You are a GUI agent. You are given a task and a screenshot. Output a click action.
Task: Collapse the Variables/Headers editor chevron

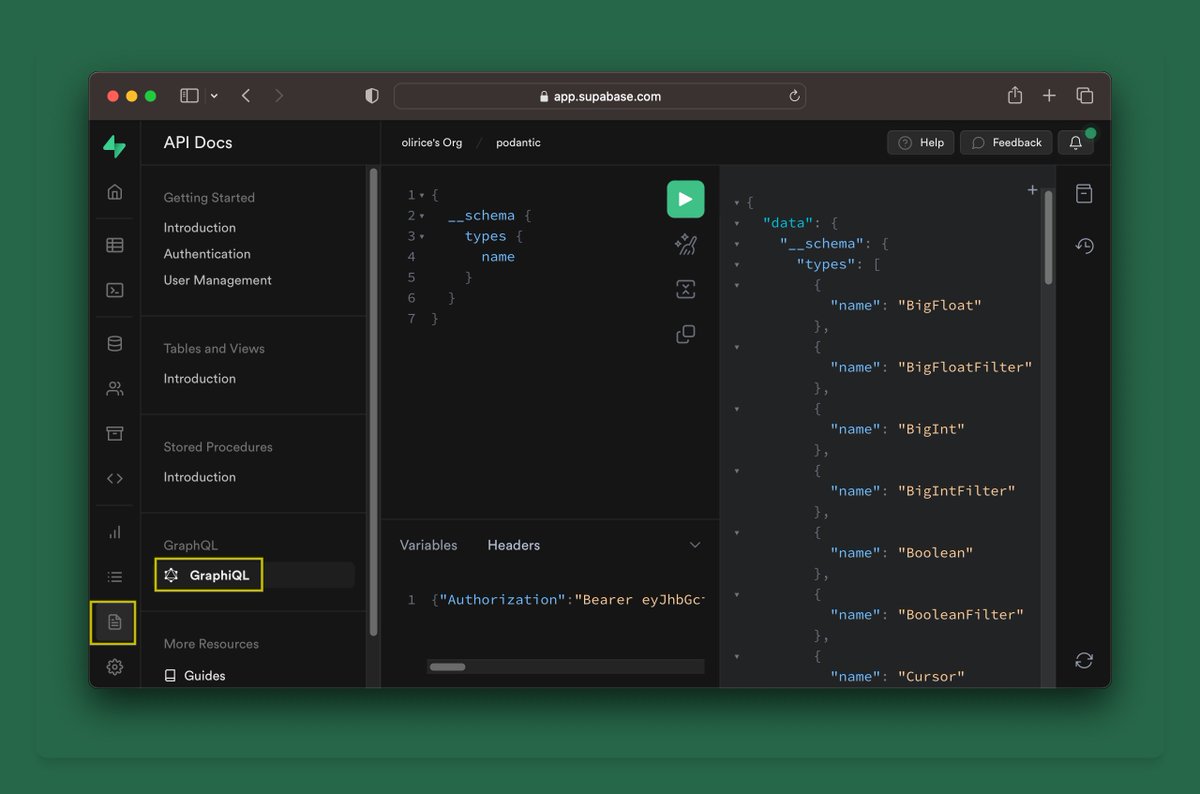(695, 545)
